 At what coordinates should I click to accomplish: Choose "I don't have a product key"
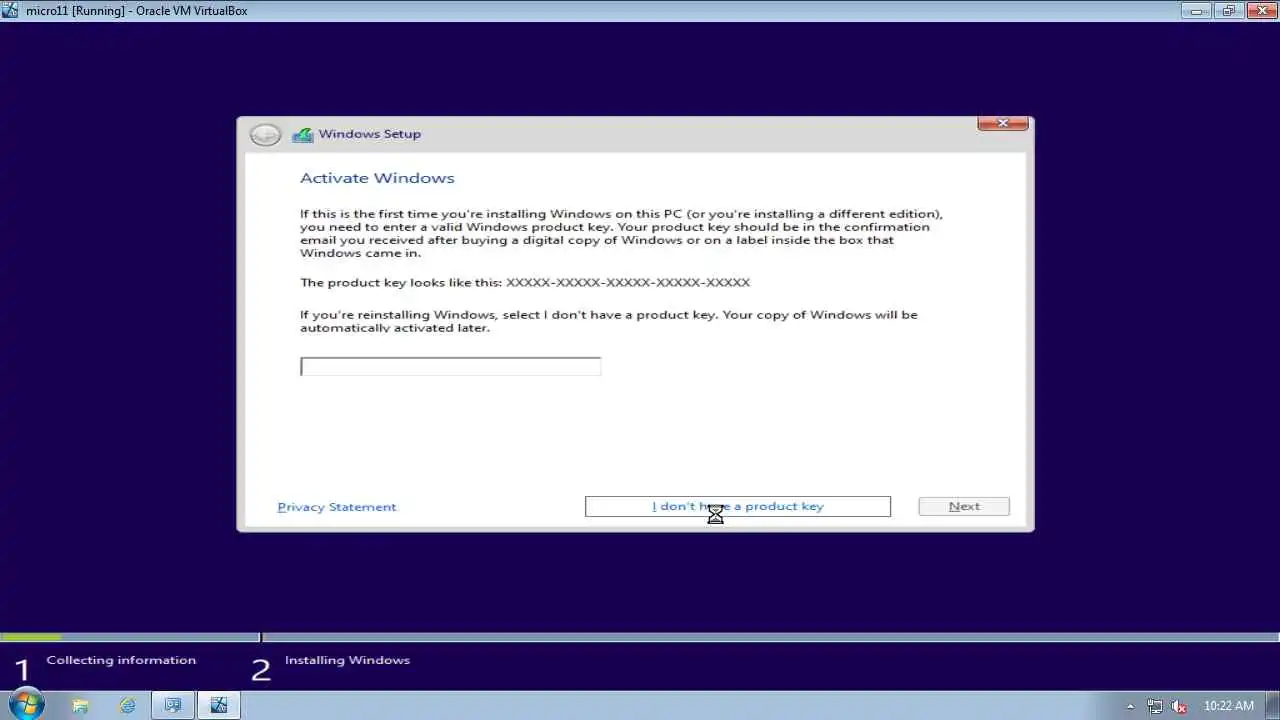pyautogui.click(x=737, y=506)
